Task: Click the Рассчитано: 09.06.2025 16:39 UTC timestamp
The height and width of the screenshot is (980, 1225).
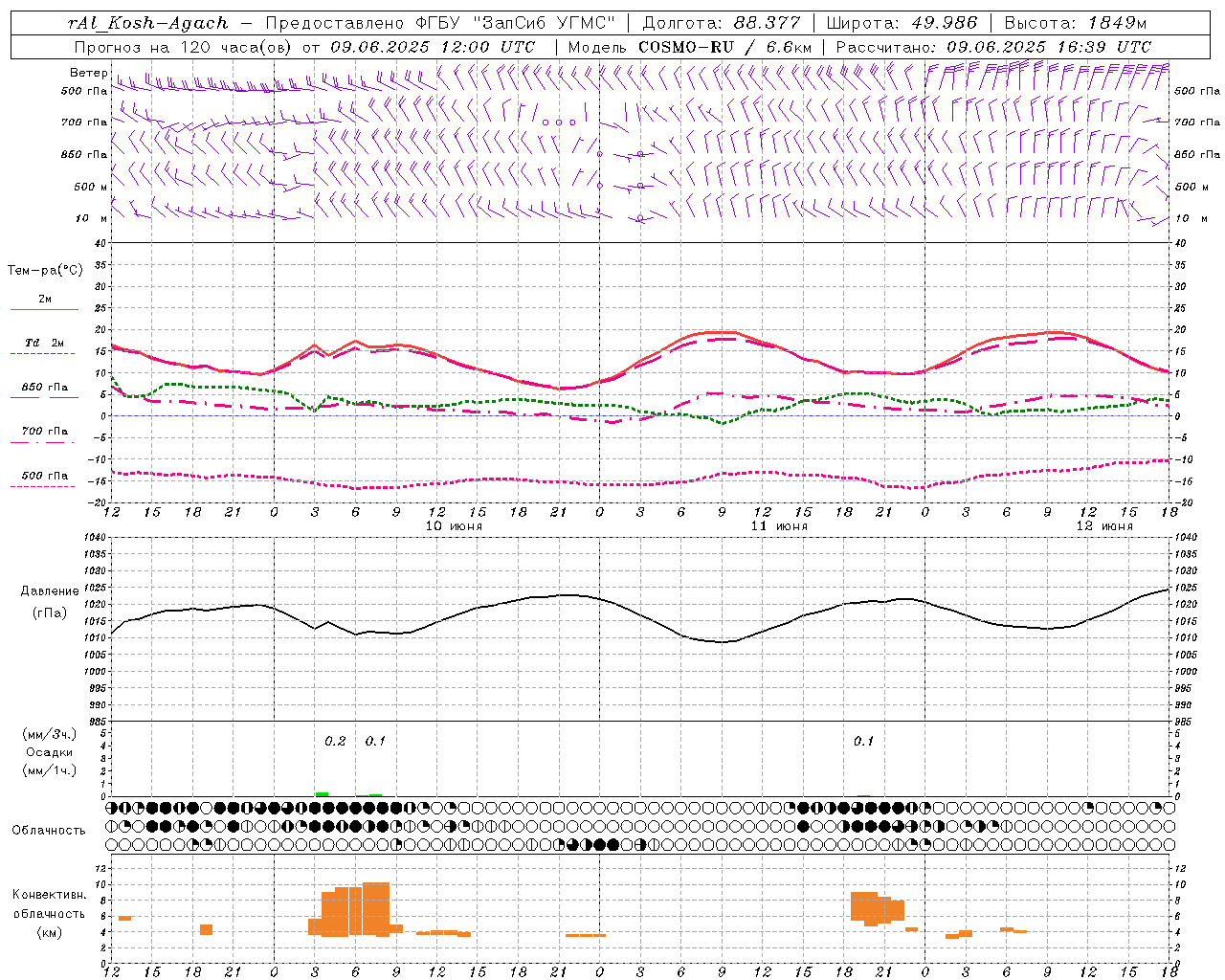Action: 993,47
